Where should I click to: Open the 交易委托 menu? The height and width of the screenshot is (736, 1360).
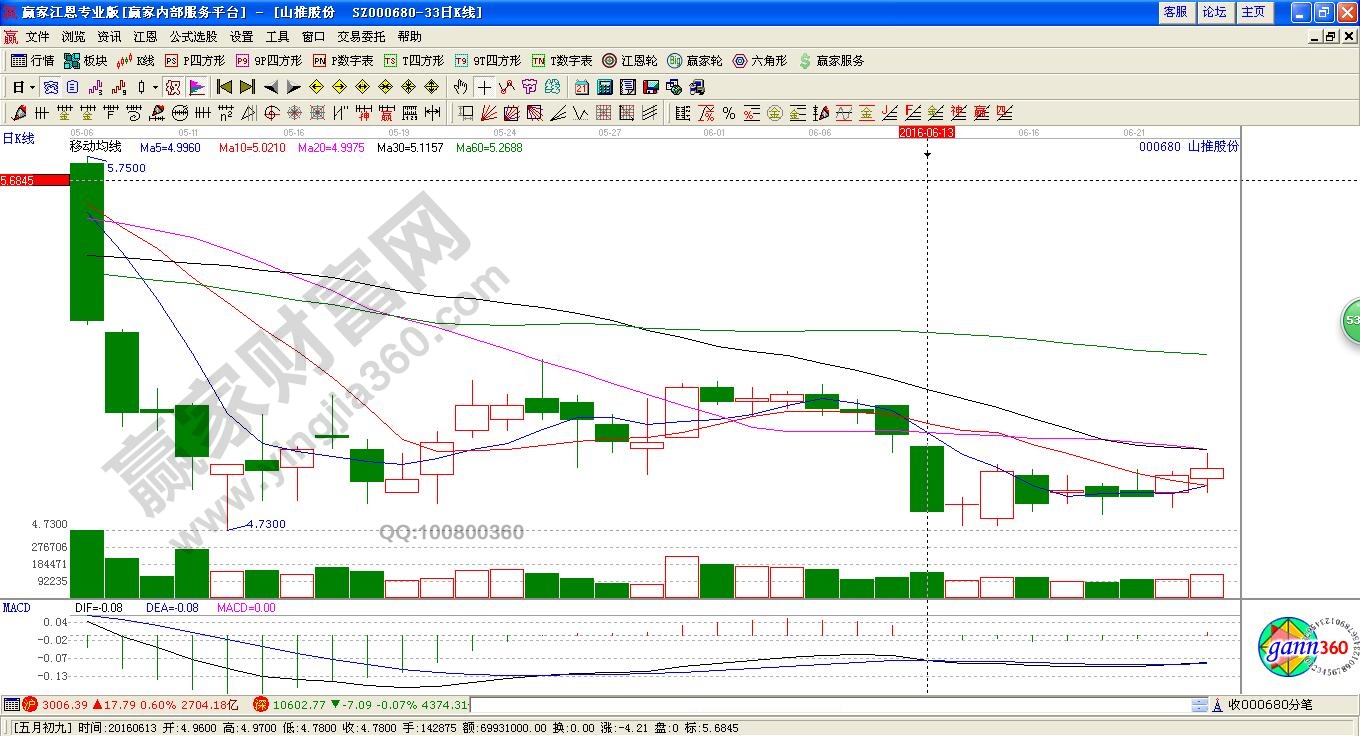click(x=361, y=37)
